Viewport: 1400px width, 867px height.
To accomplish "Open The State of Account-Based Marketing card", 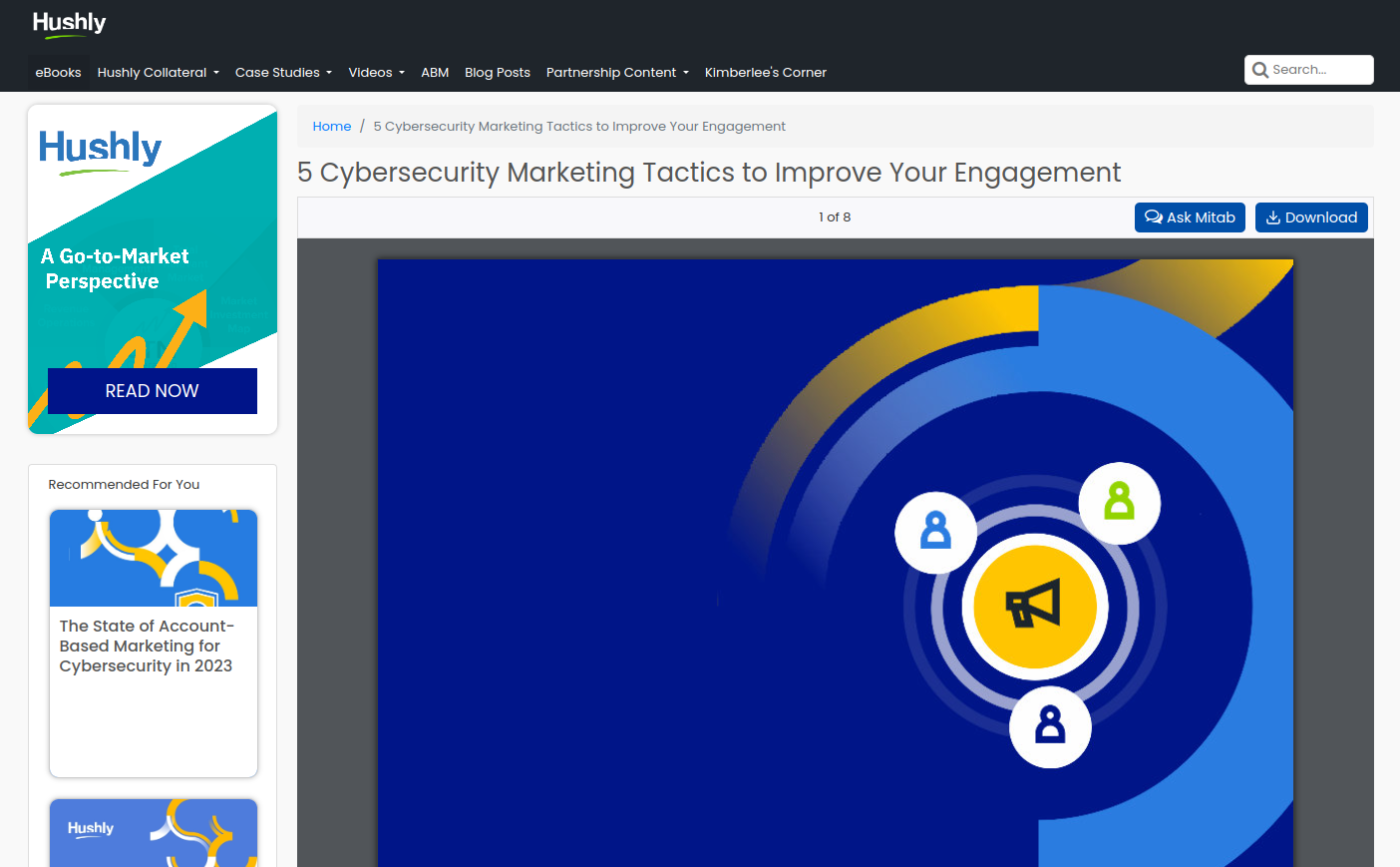I will click(154, 644).
